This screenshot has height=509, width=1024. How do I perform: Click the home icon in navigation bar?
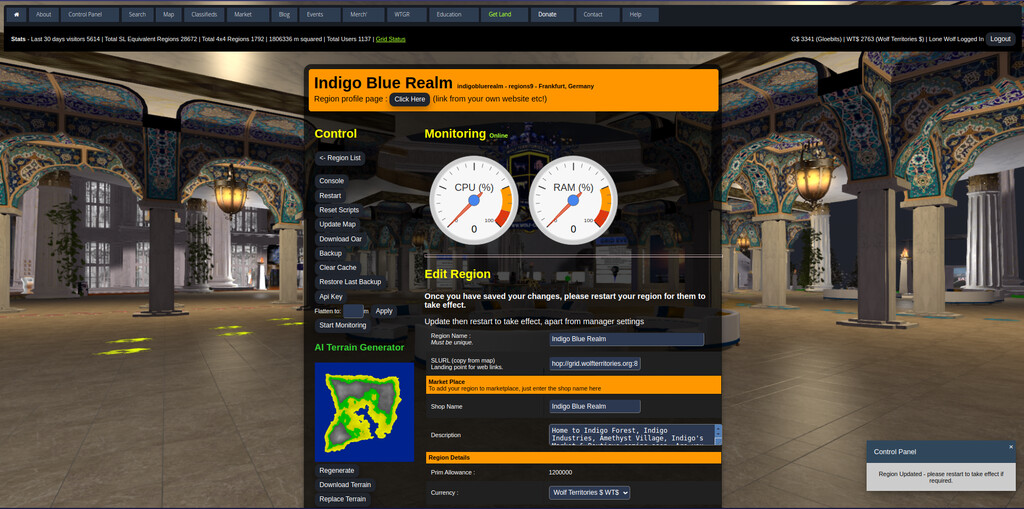16,15
